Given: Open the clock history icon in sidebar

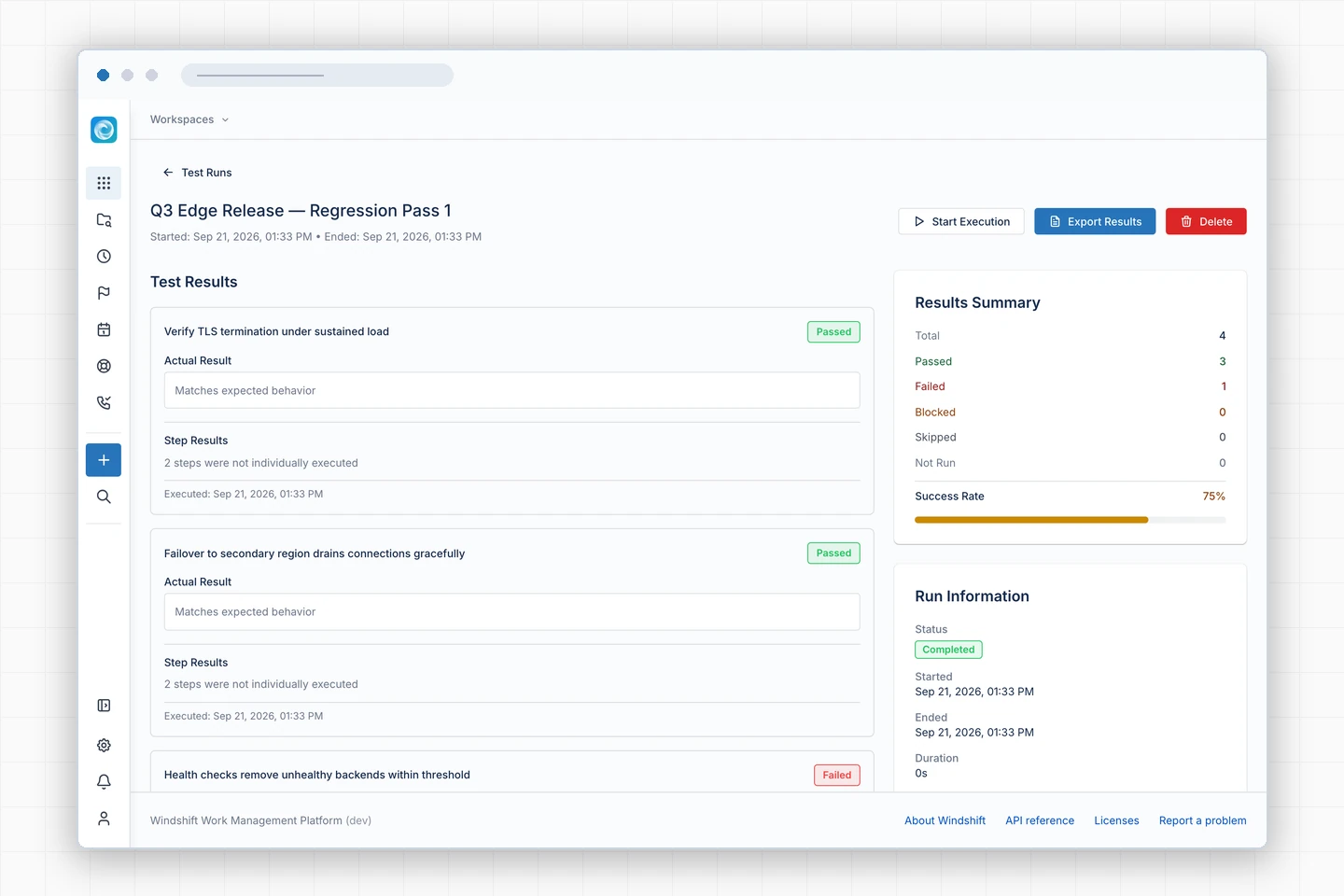Looking at the screenshot, I should pos(104,257).
